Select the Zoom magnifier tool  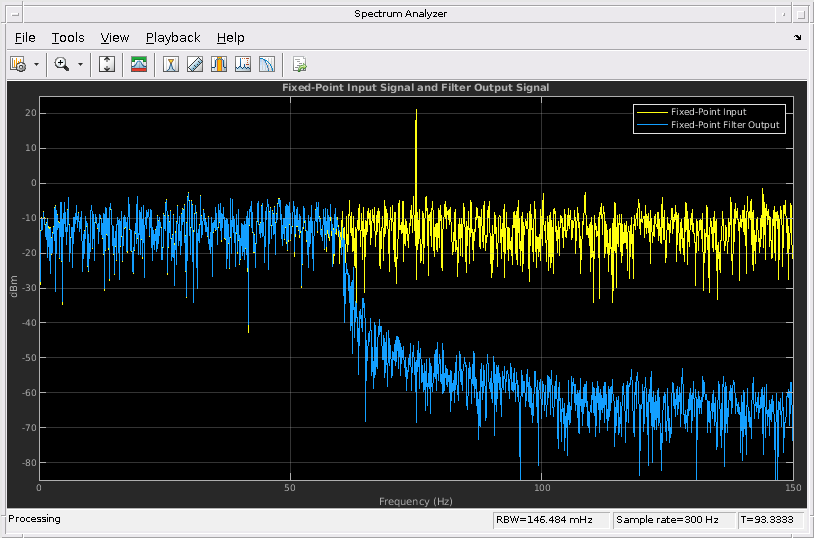click(62, 64)
